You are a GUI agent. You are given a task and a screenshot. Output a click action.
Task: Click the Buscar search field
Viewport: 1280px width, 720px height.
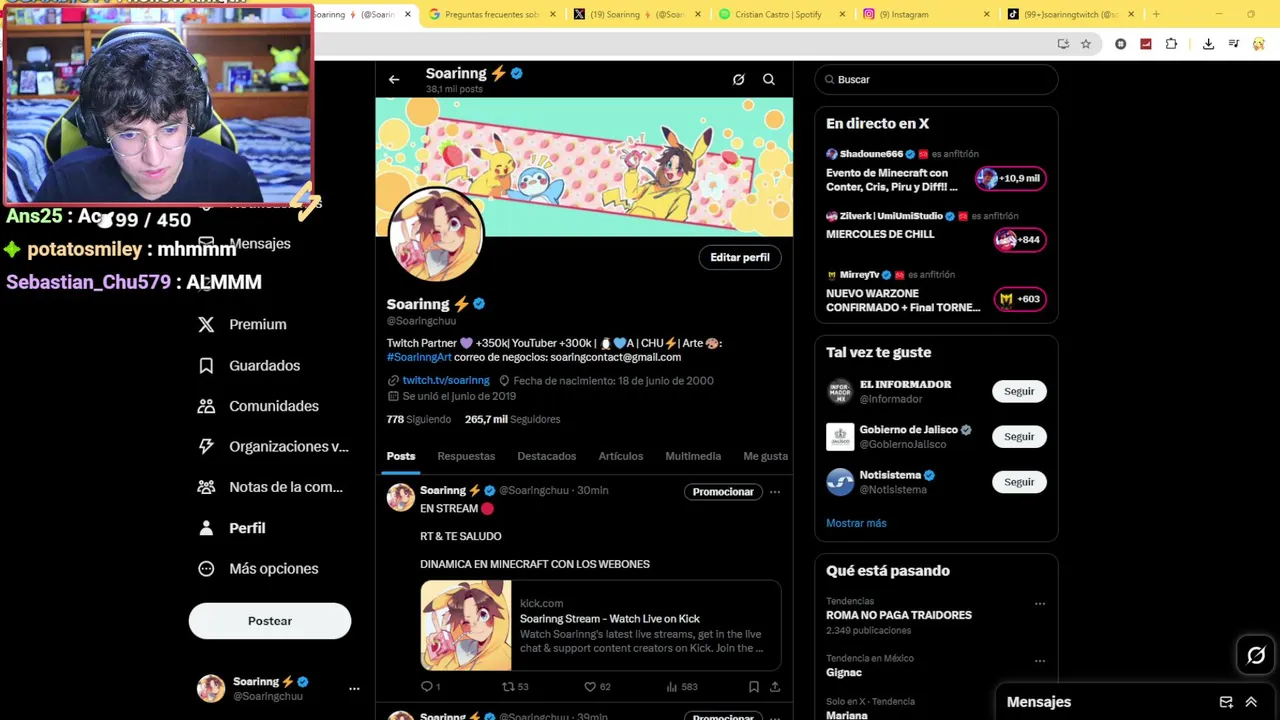[x=936, y=79]
